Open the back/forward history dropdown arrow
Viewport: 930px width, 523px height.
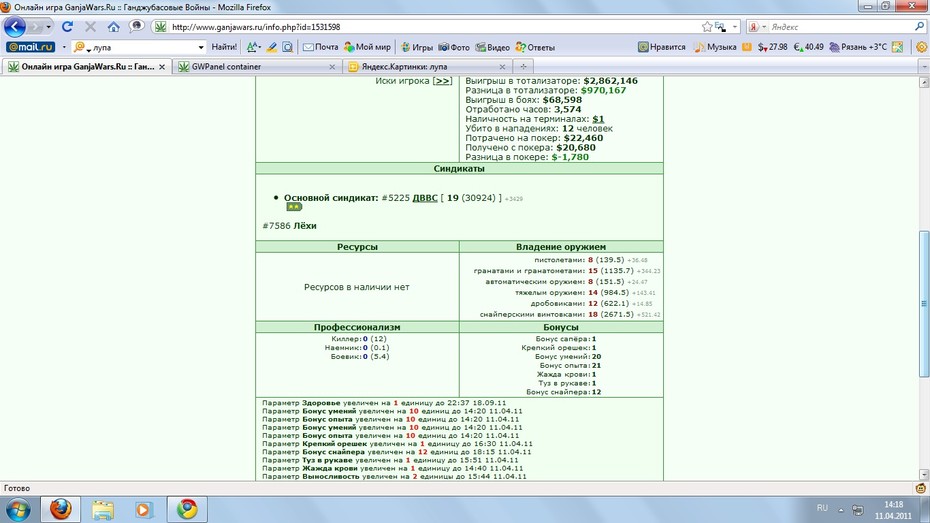click(x=48, y=27)
